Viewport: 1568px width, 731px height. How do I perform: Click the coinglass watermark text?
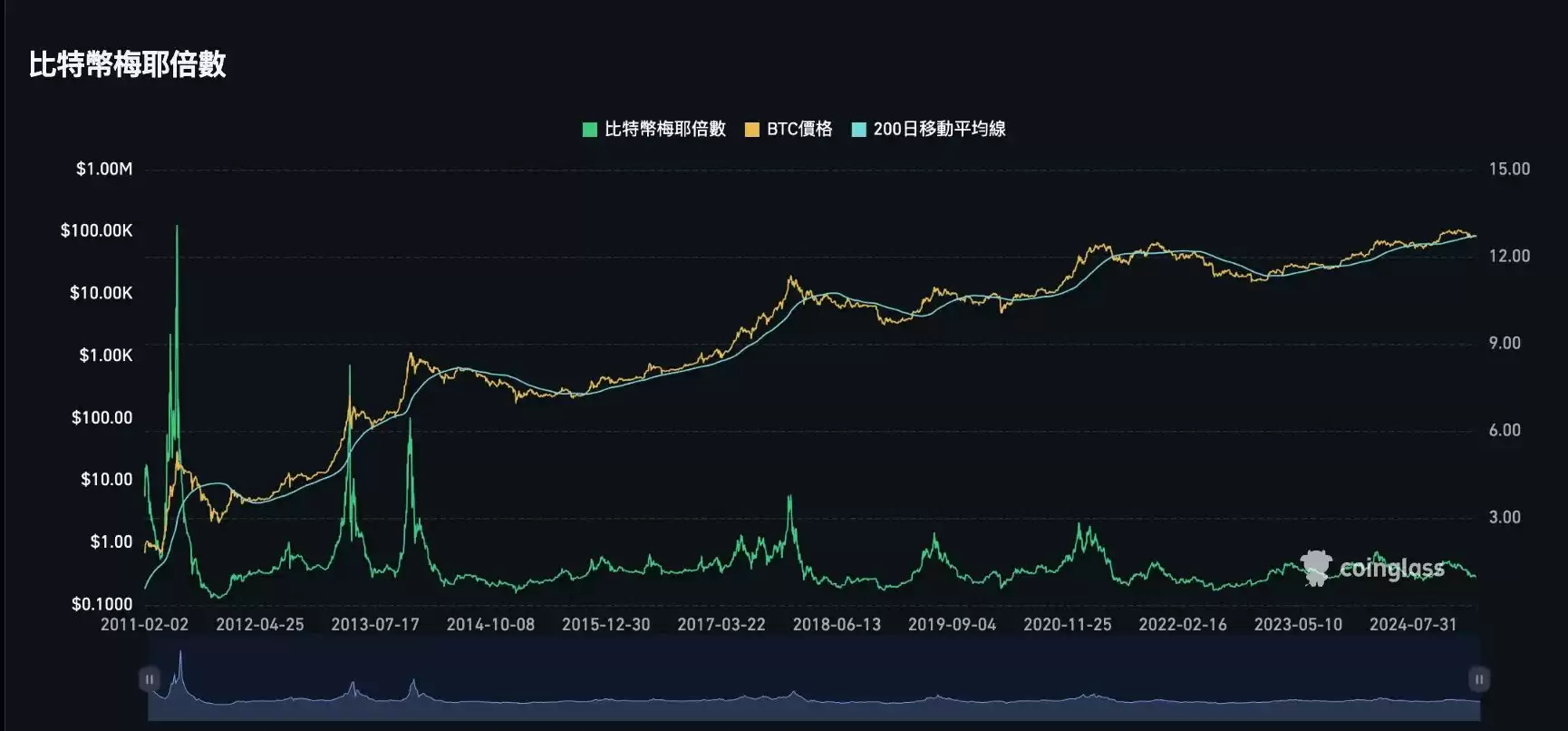tap(1391, 569)
